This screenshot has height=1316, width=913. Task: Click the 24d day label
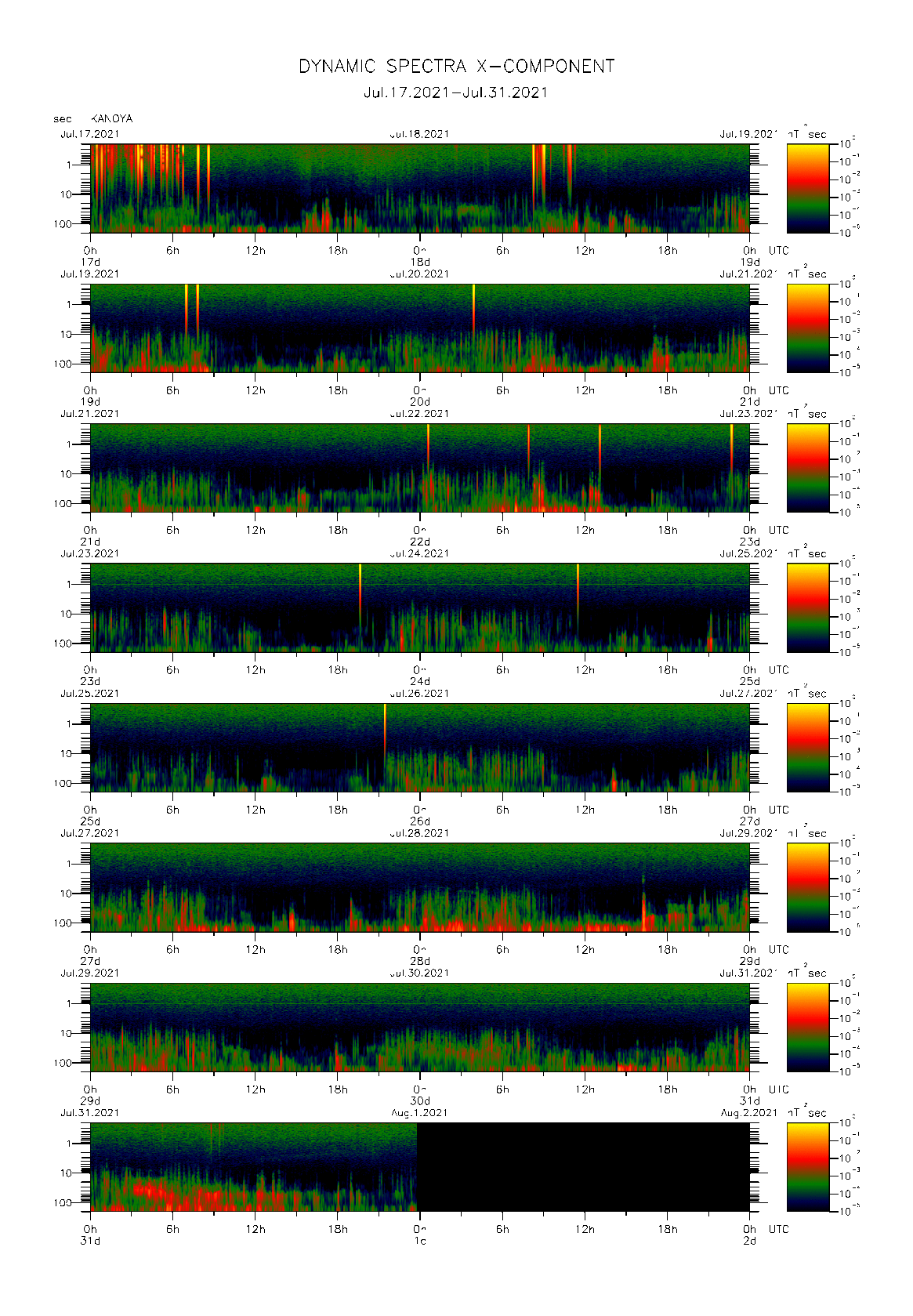420,681
